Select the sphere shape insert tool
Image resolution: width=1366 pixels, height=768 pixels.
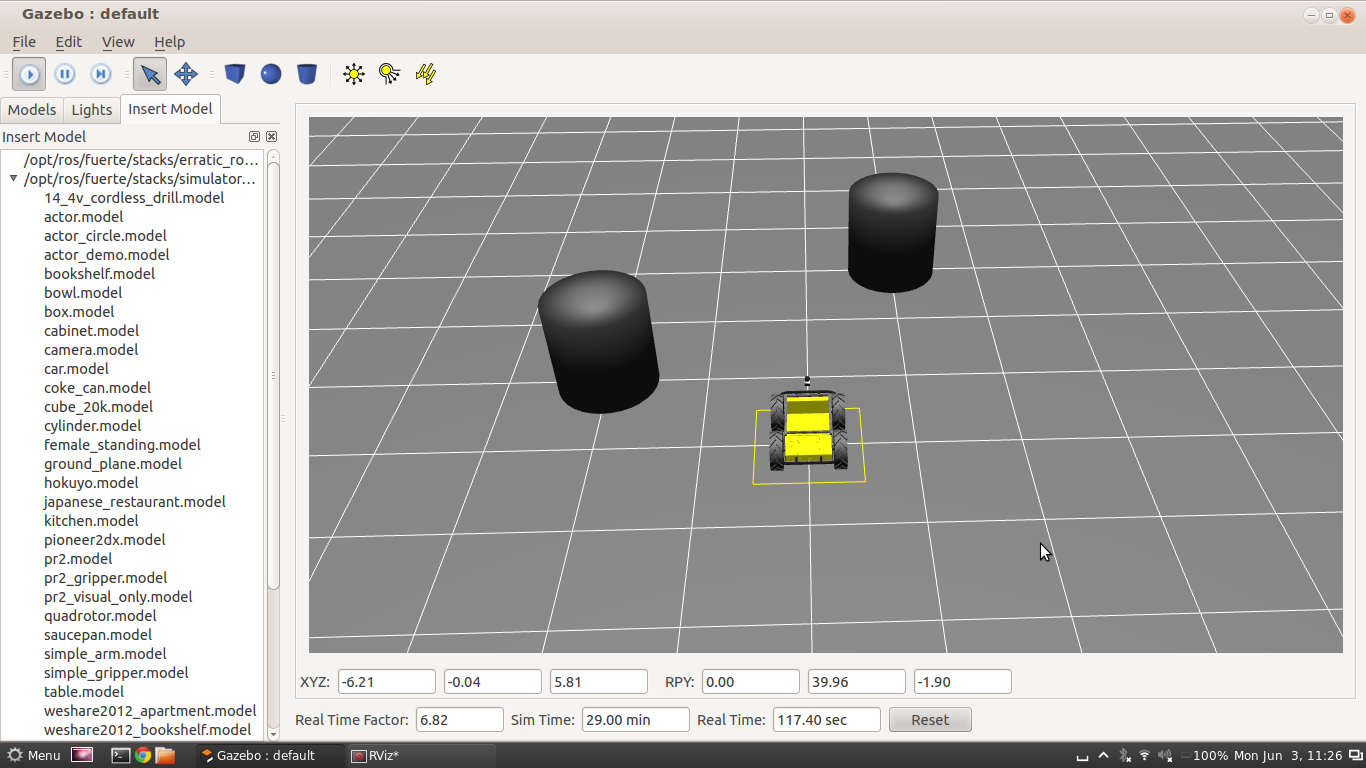(x=271, y=74)
